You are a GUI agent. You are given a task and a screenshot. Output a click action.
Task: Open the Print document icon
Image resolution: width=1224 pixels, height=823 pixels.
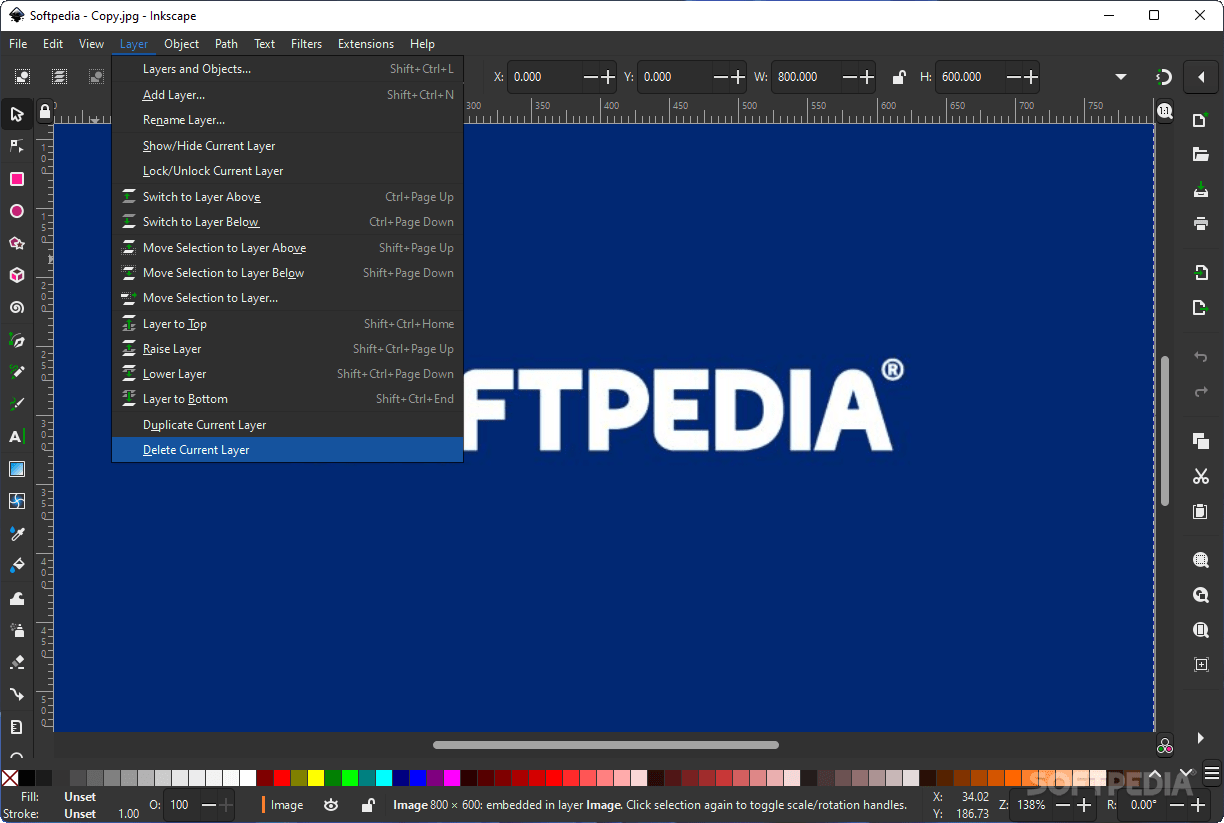1200,224
